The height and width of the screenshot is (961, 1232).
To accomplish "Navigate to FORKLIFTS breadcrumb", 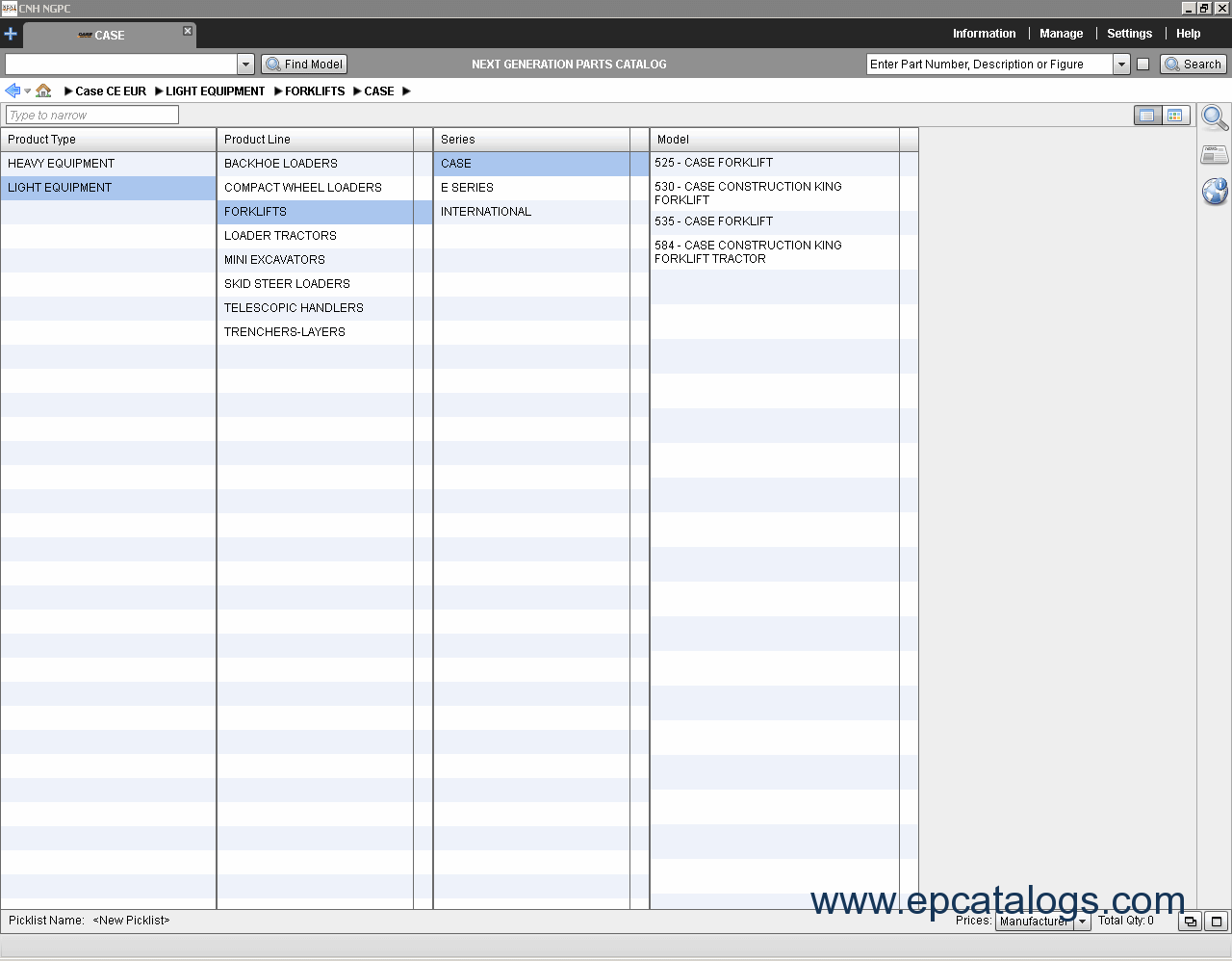I will coord(315,91).
